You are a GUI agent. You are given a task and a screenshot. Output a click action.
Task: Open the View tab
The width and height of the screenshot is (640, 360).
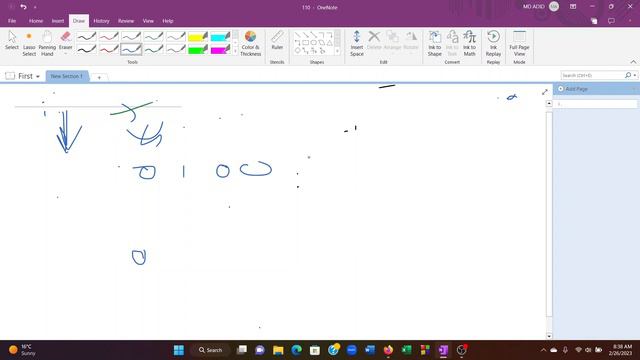(x=148, y=21)
